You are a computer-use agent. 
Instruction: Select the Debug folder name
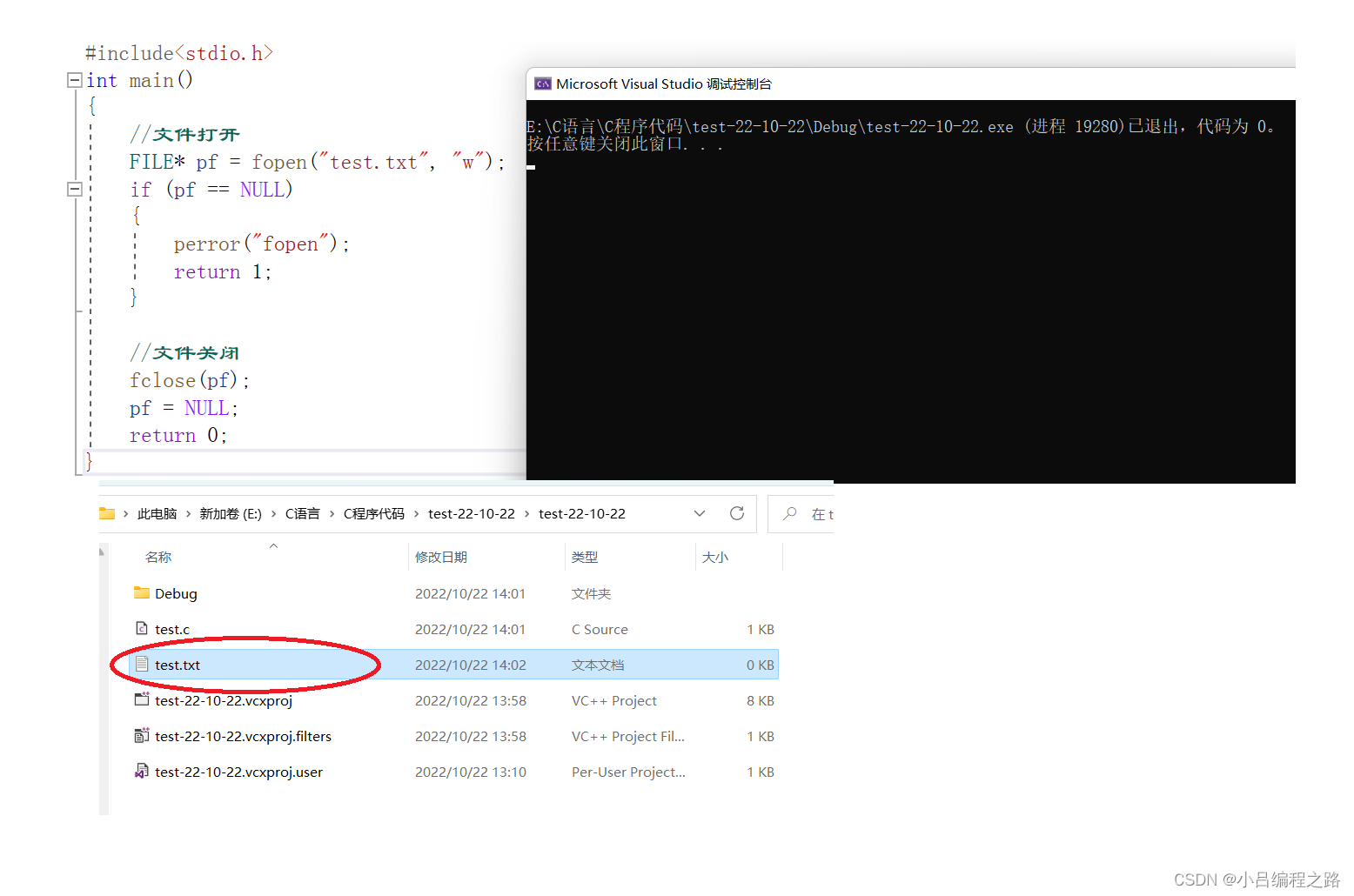(x=176, y=593)
